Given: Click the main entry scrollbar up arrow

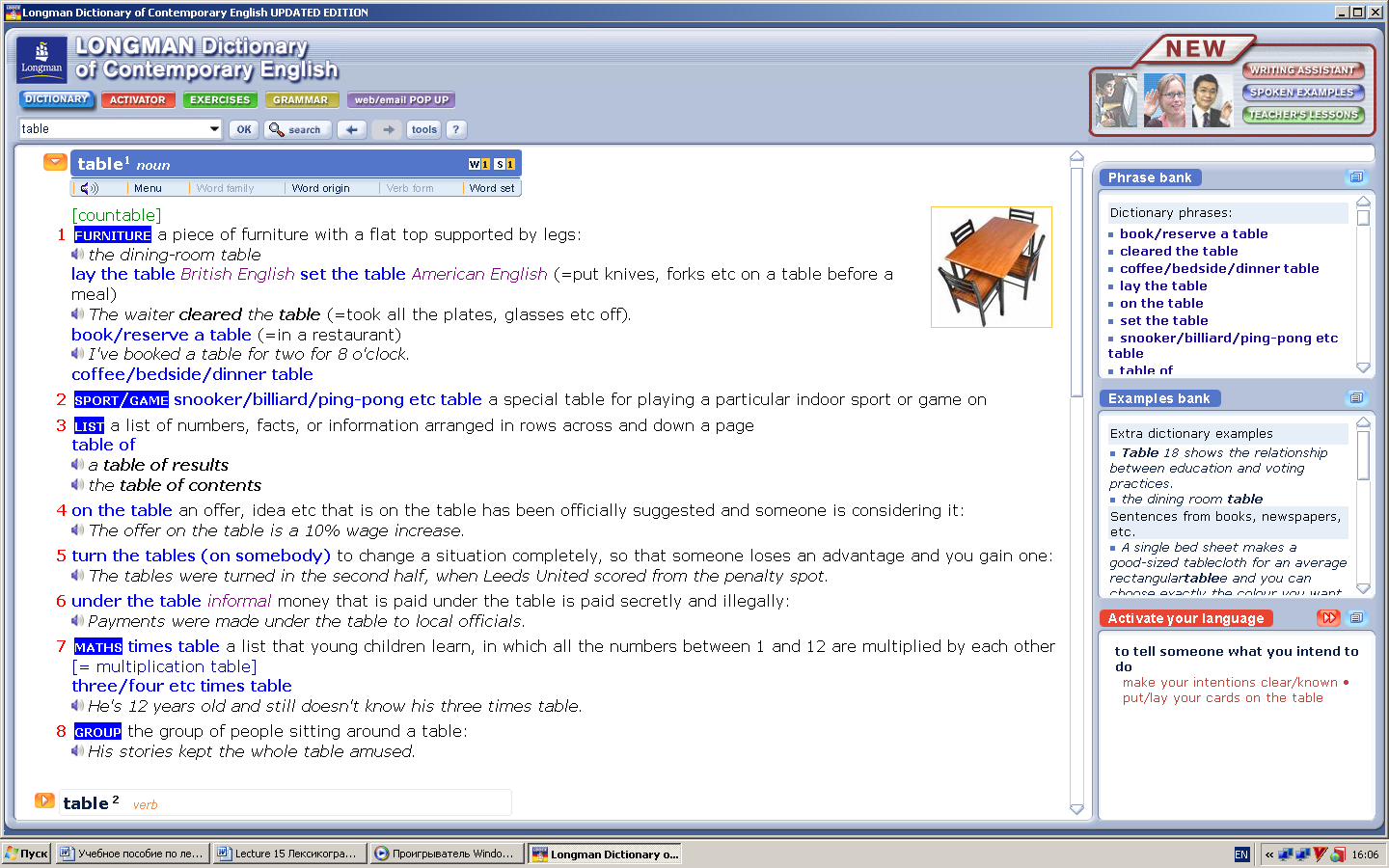Looking at the screenshot, I should click(x=1076, y=156).
